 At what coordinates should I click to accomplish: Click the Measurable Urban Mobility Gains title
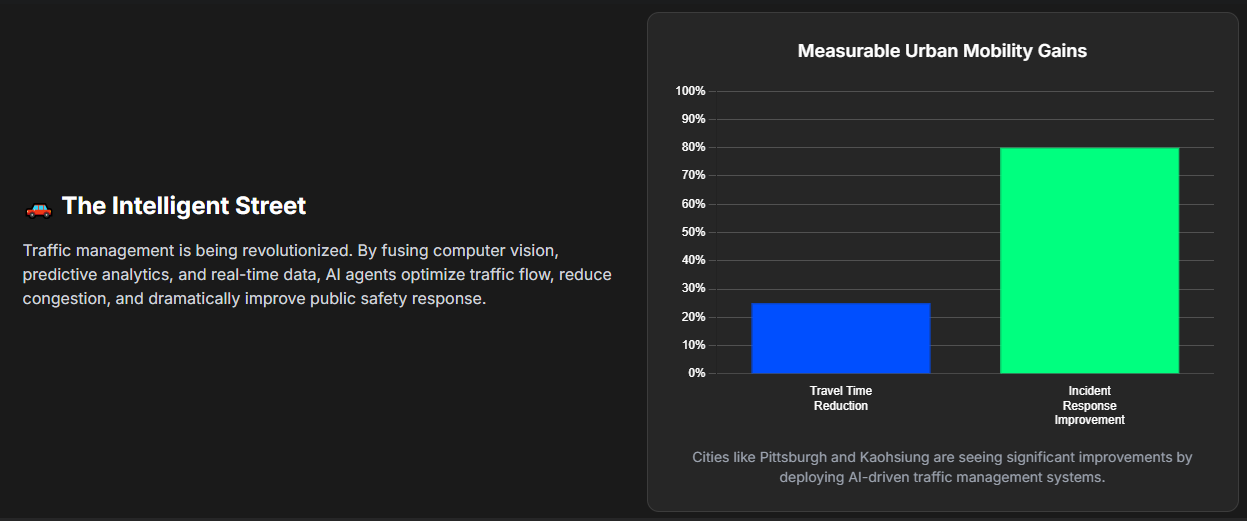pos(942,51)
